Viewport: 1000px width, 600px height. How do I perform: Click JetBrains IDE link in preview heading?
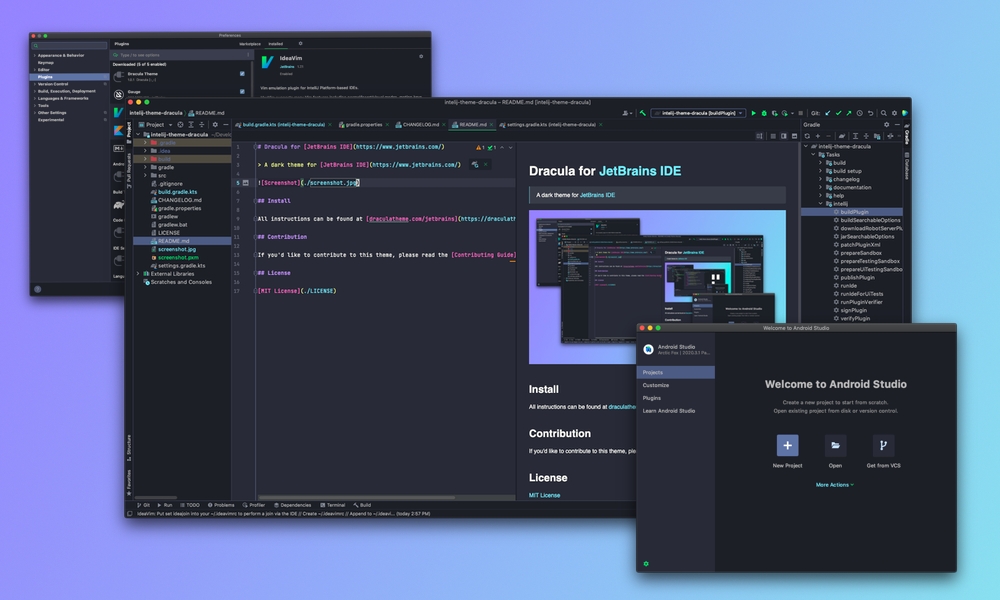click(x=640, y=171)
